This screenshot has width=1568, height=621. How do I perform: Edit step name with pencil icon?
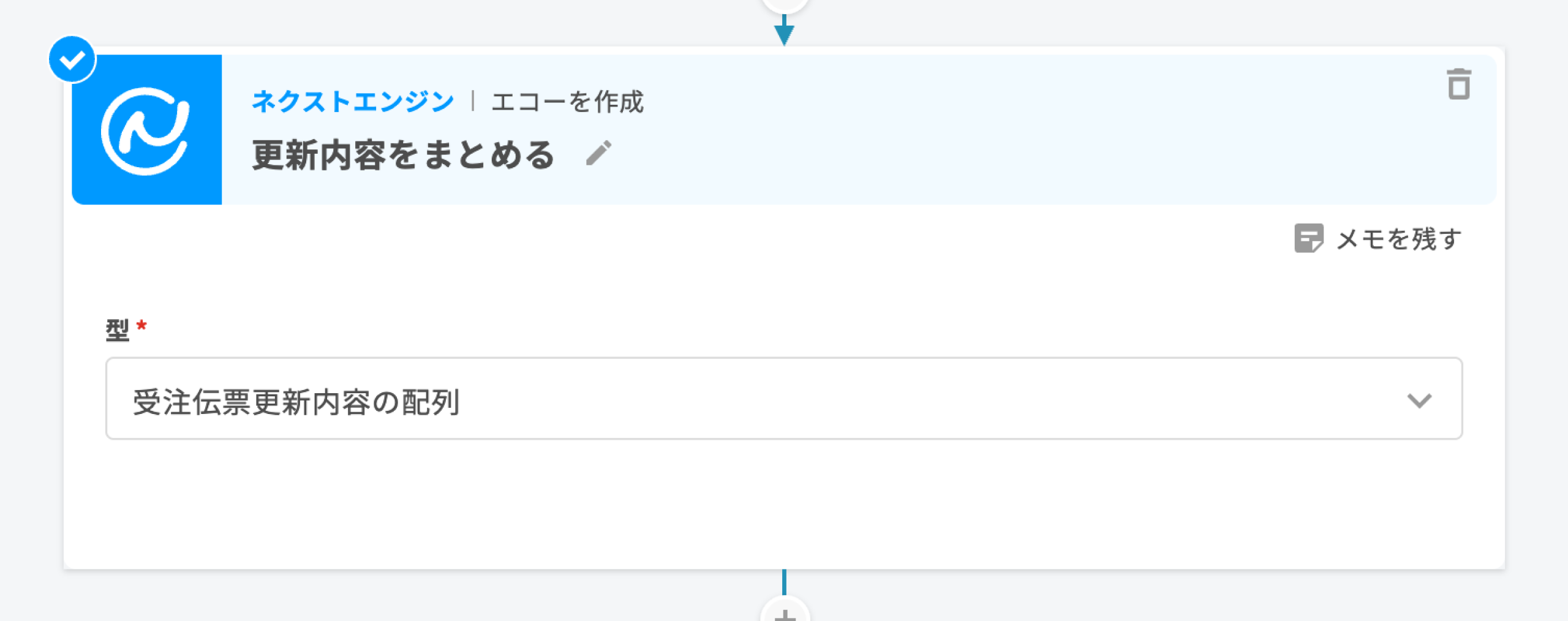598,153
